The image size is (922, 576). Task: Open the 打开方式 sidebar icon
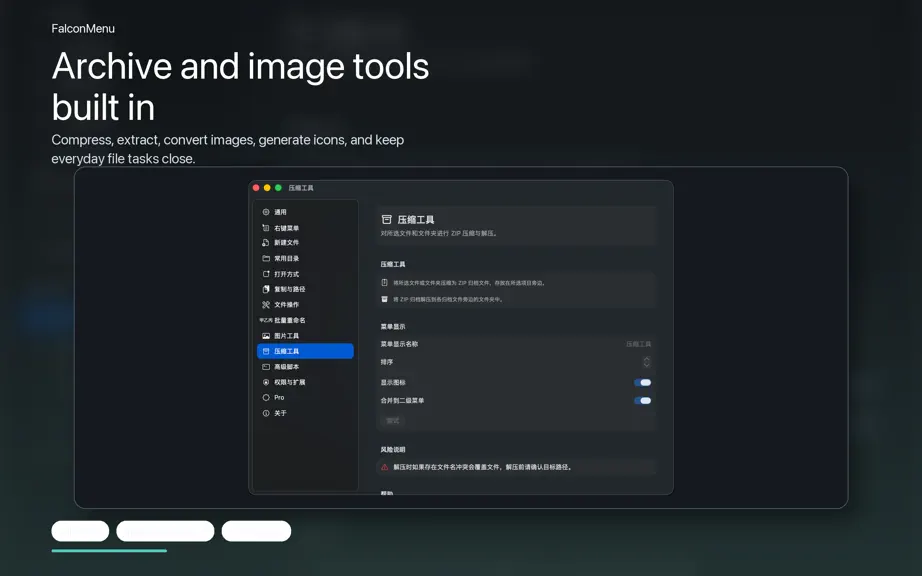click(x=266, y=274)
